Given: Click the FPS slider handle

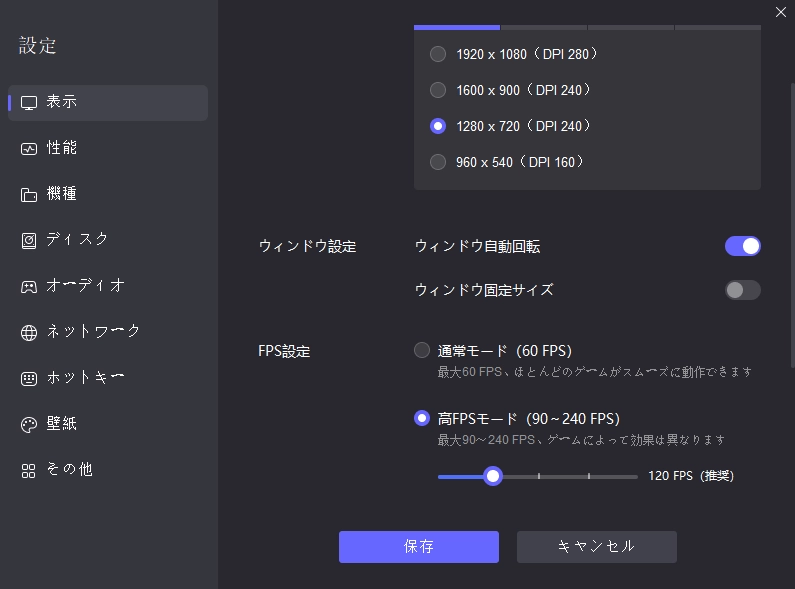Looking at the screenshot, I should tap(492, 476).
